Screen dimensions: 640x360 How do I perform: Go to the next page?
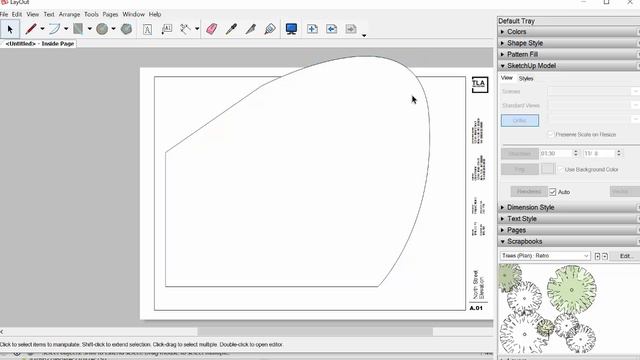[351, 29]
